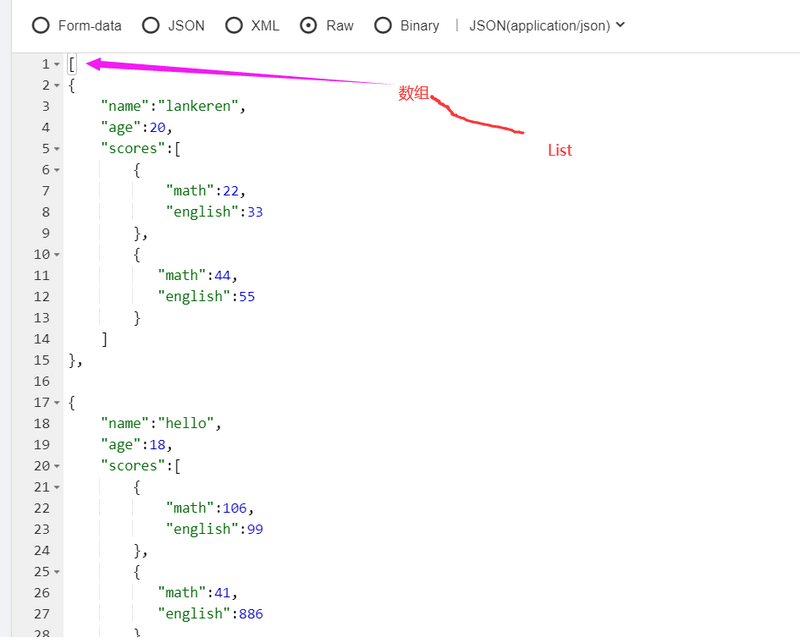Fold the scores array at line 5
This screenshot has height=643, width=800.
pyautogui.click(x=57, y=149)
